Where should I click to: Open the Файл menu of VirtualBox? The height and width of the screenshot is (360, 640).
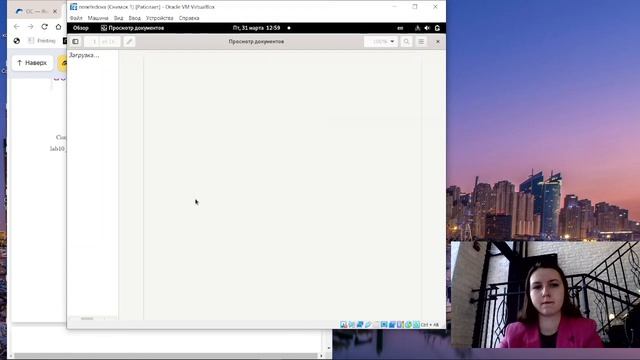76,18
